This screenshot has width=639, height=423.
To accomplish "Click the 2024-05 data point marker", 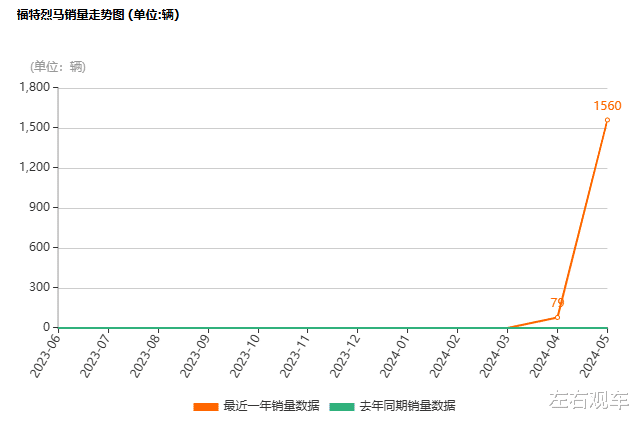I will (x=607, y=120).
